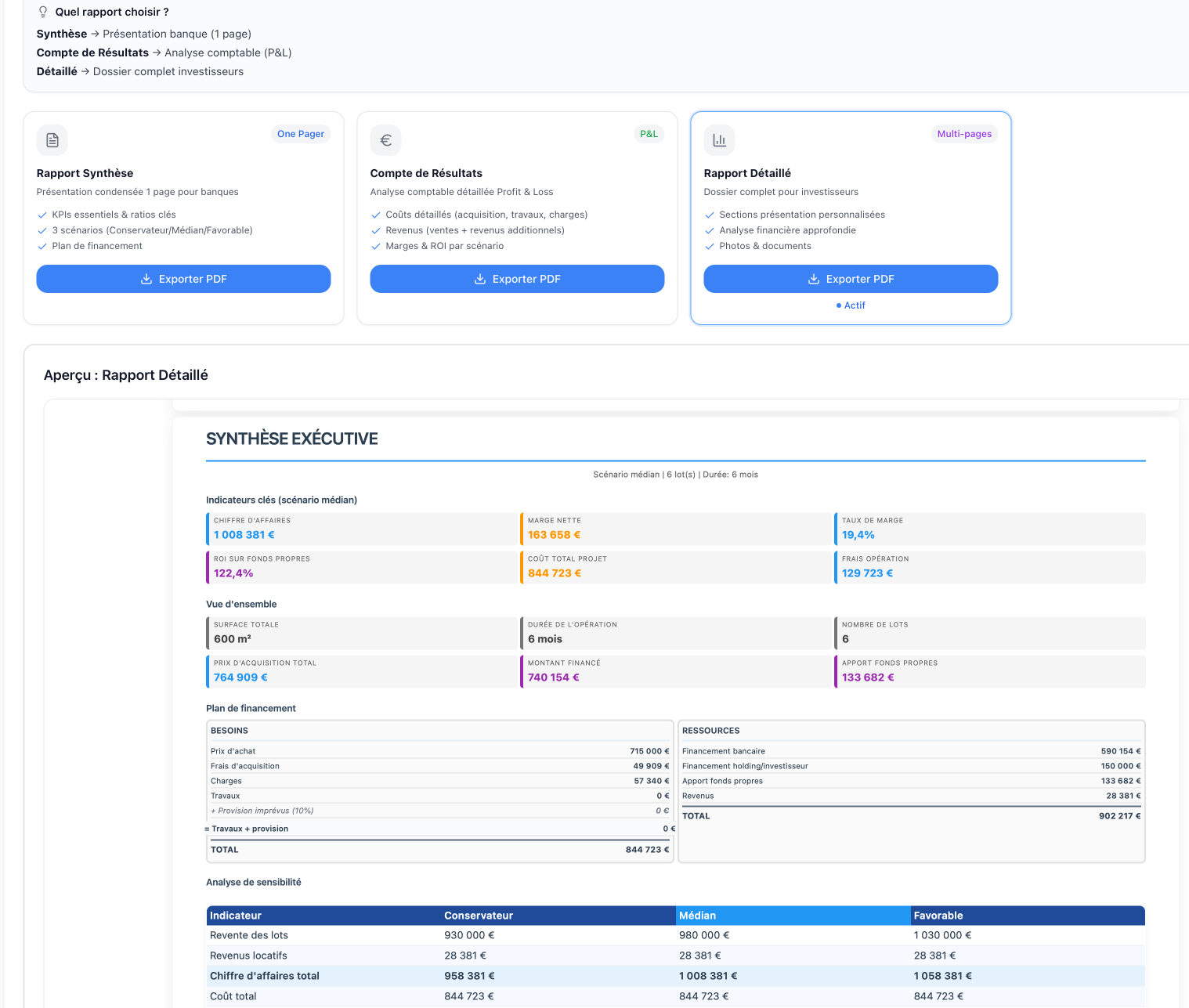Export the Compte de Résultats PDF
This screenshot has height=1008, width=1189.
point(517,279)
